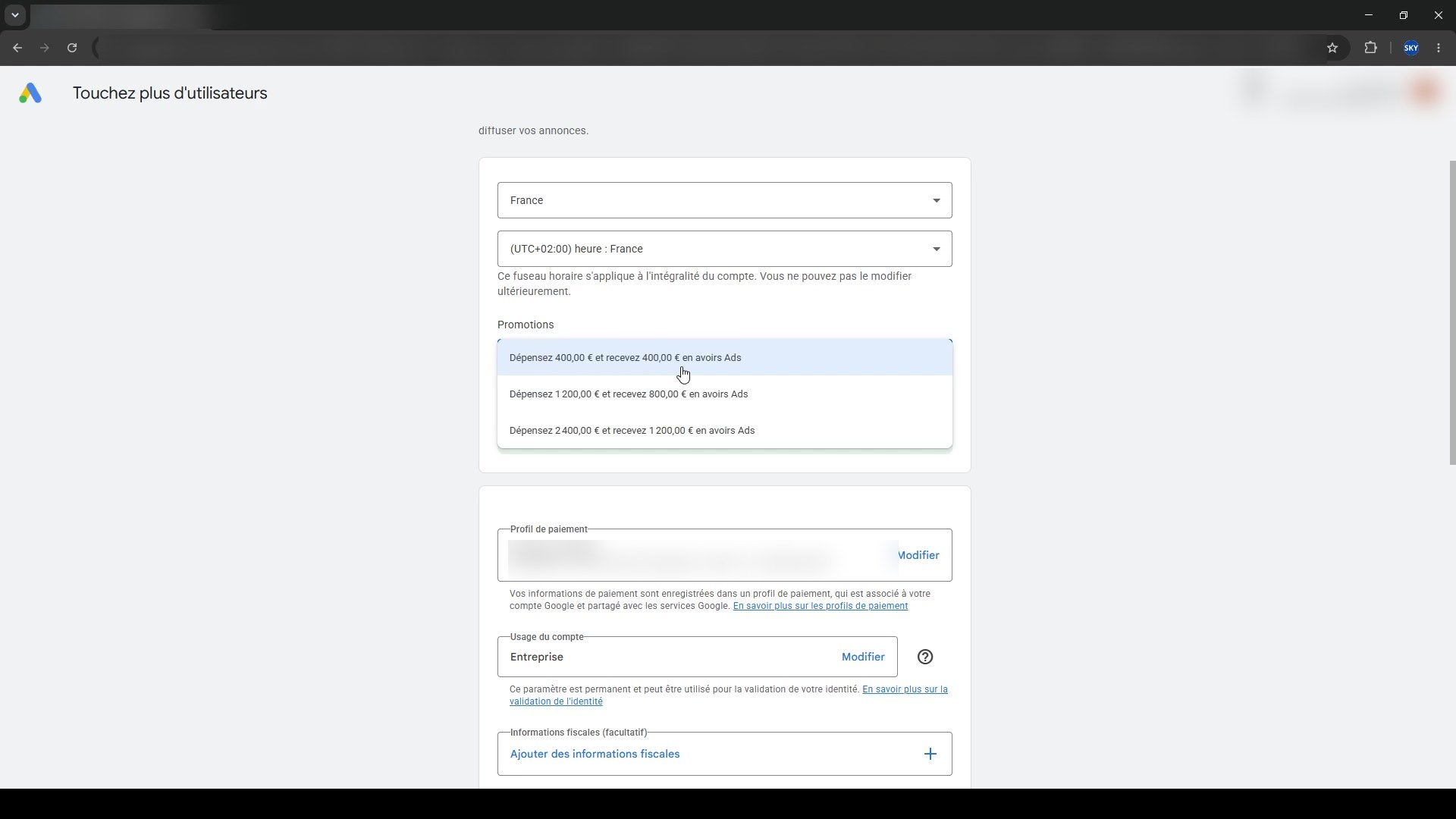Image resolution: width=1456 pixels, height=819 pixels.
Task: Click help icon next to Usage du compte
Action: pyautogui.click(x=925, y=657)
